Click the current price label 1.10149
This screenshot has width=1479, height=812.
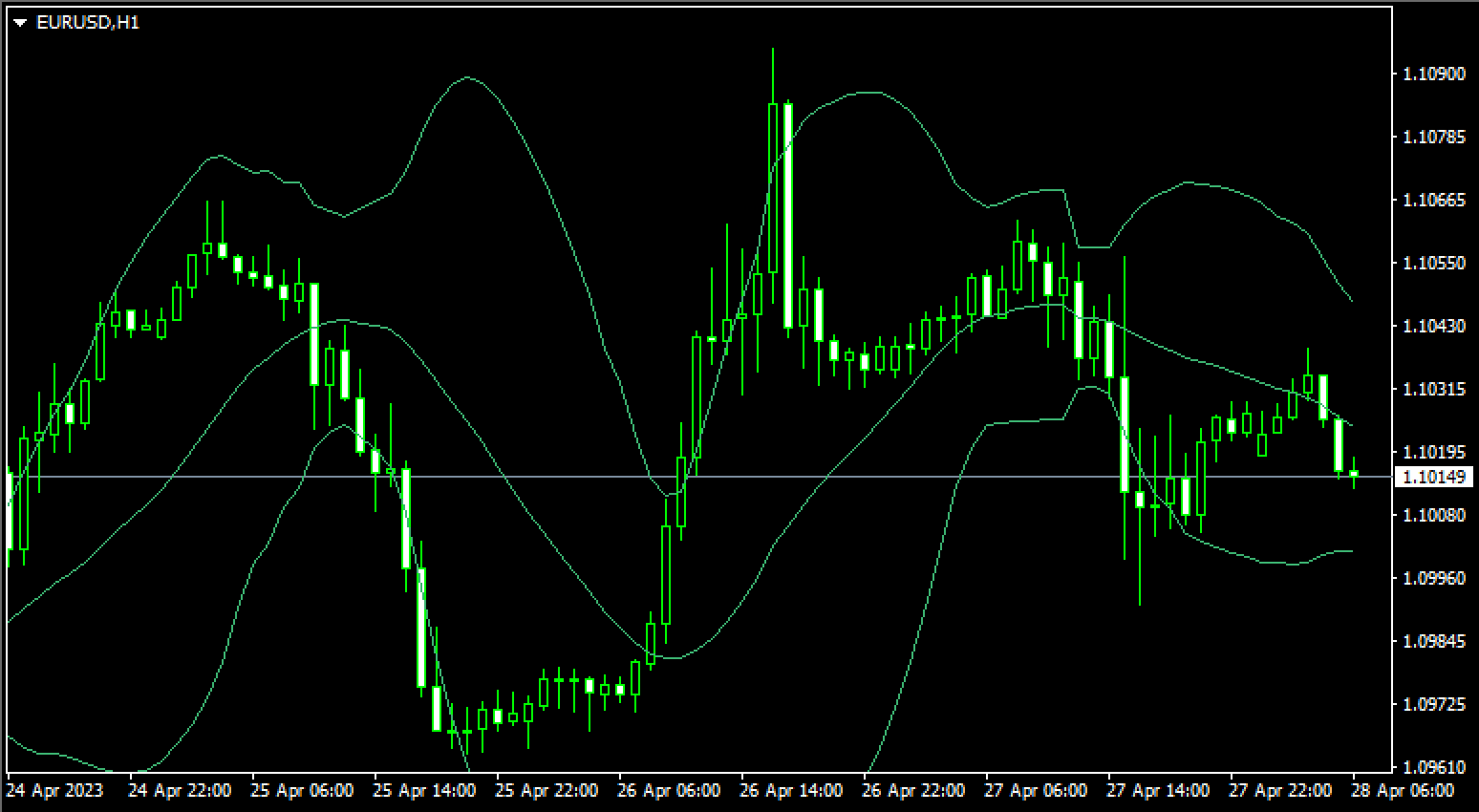click(x=1435, y=476)
